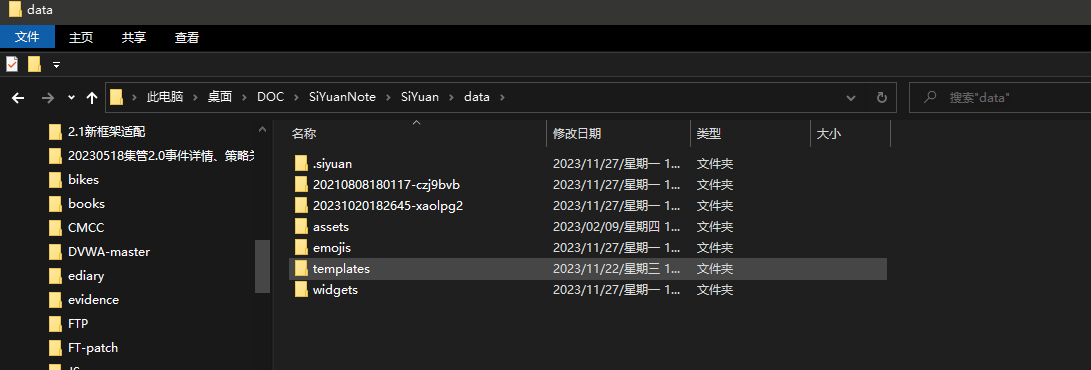Image resolution: width=1091 pixels, height=370 pixels.
Task: Navigate to SiYuan in breadcrumb
Action: 420,97
